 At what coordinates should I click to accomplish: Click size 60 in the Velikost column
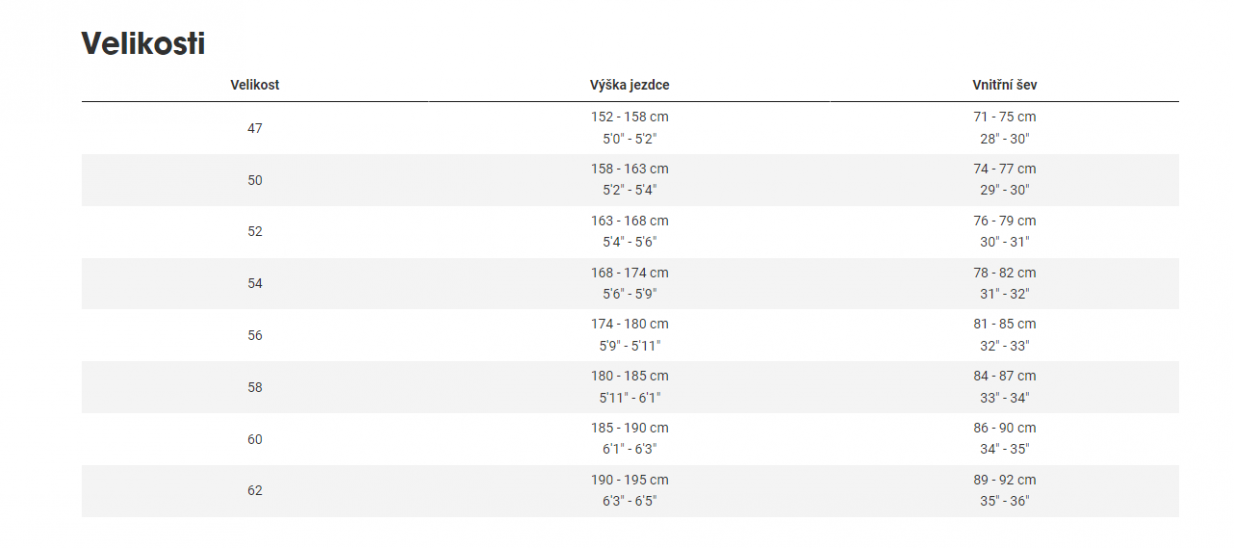[x=255, y=439]
